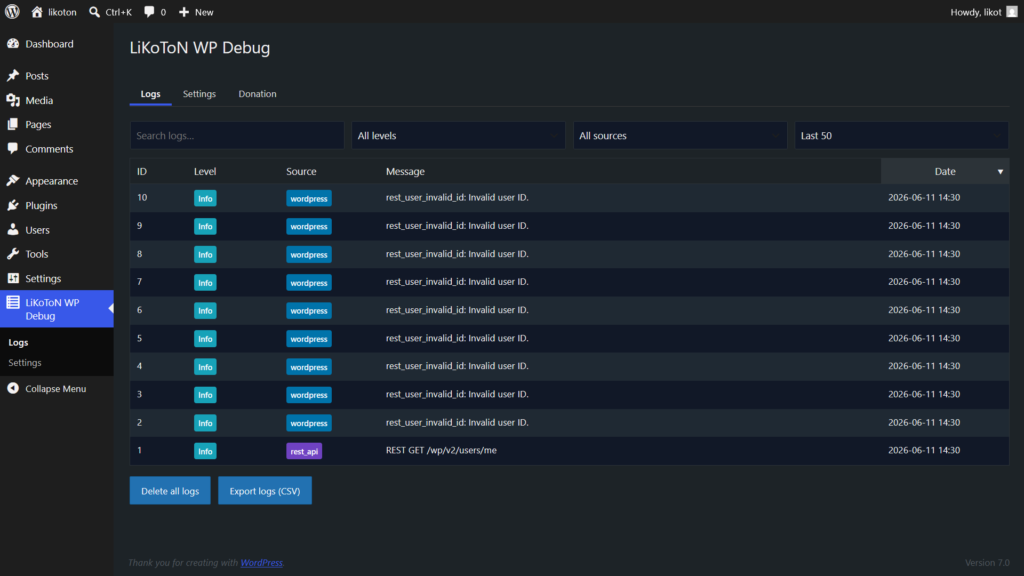Click the Settings sliders icon in sidebar
The image size is (1024, 576).
pyautogui.click(x=13, y=278)
